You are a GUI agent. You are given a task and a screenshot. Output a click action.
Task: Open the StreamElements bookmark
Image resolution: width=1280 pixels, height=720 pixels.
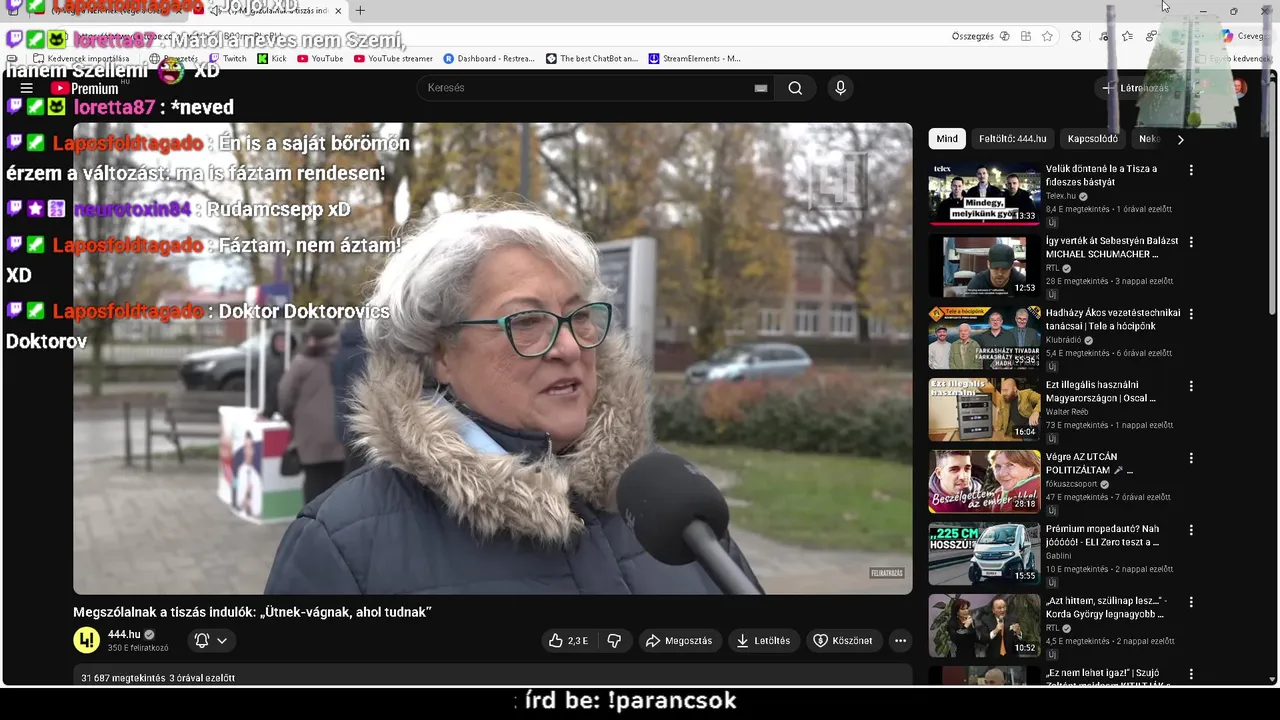coord(695,58)
